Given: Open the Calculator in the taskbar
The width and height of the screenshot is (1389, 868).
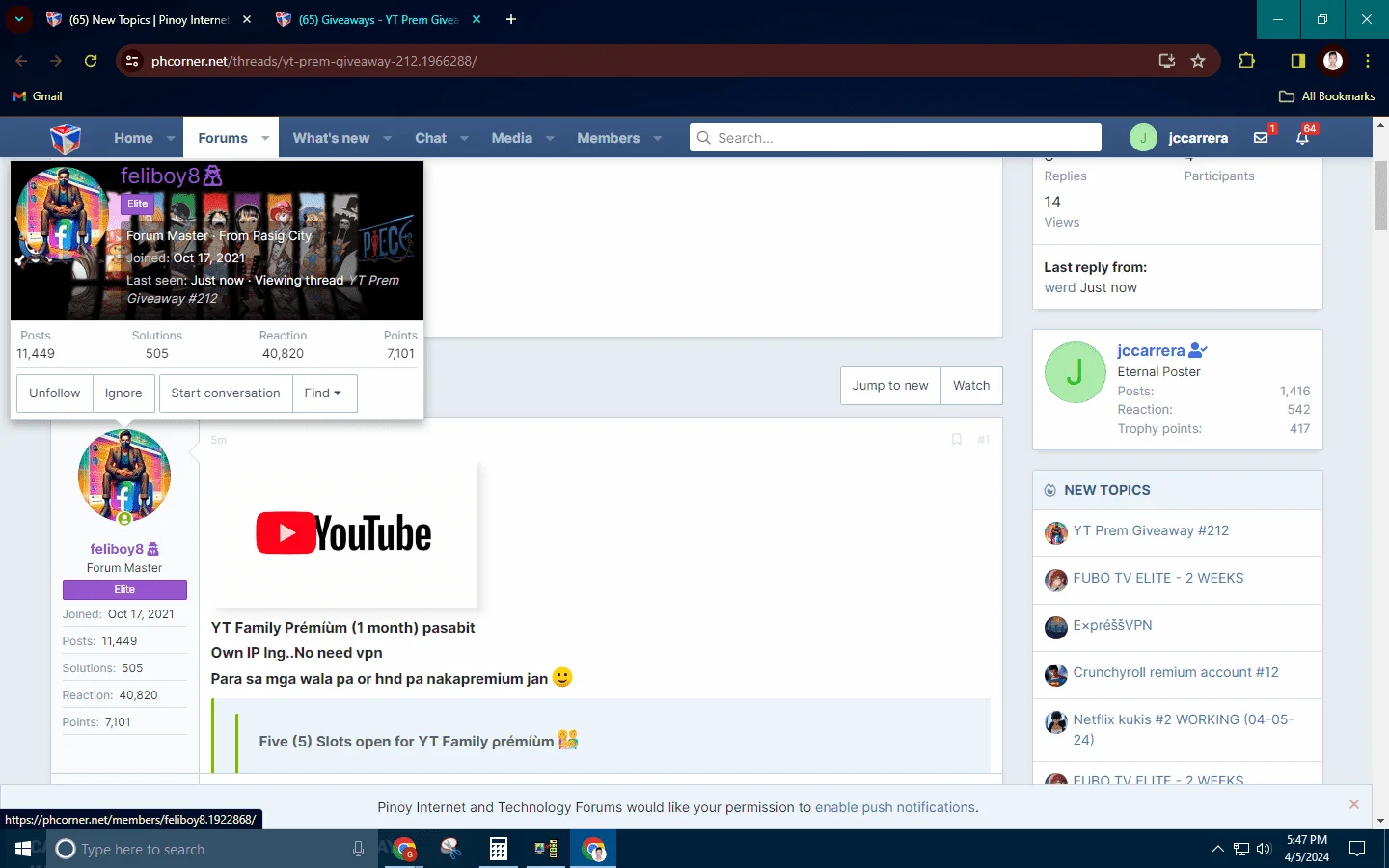Looking at the screenshot, I should tap(498, 849).
